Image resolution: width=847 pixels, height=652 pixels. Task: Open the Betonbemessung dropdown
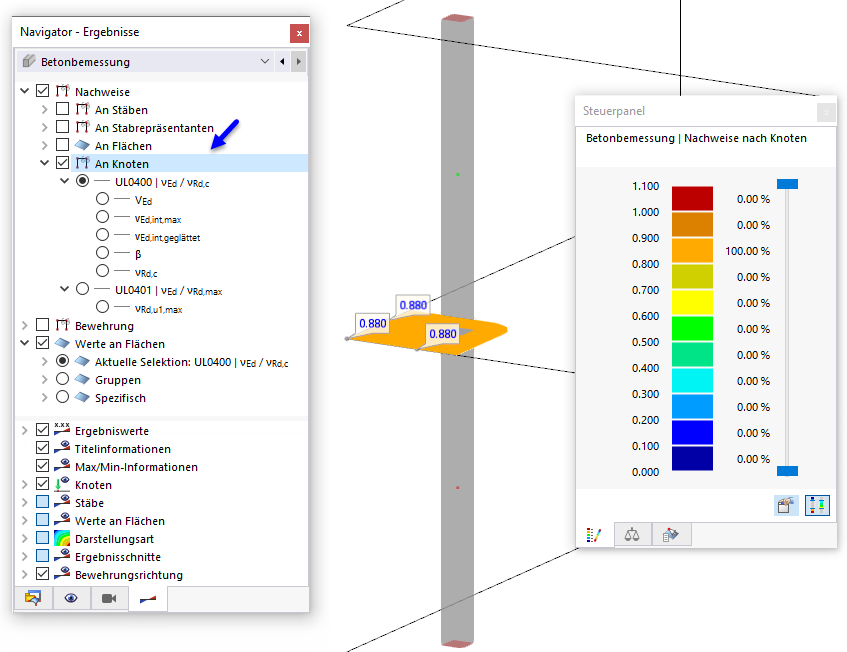point(265,62)
